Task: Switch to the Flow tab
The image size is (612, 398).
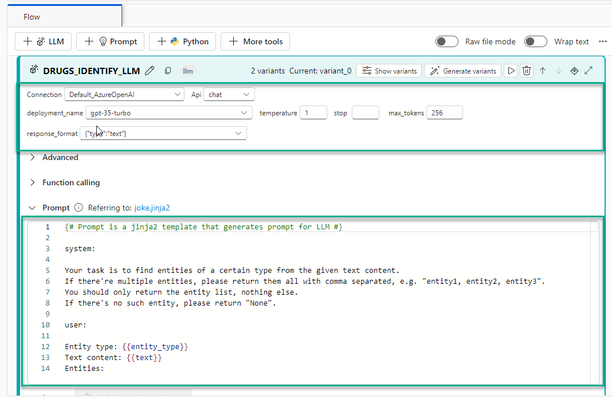Action: 64,17
